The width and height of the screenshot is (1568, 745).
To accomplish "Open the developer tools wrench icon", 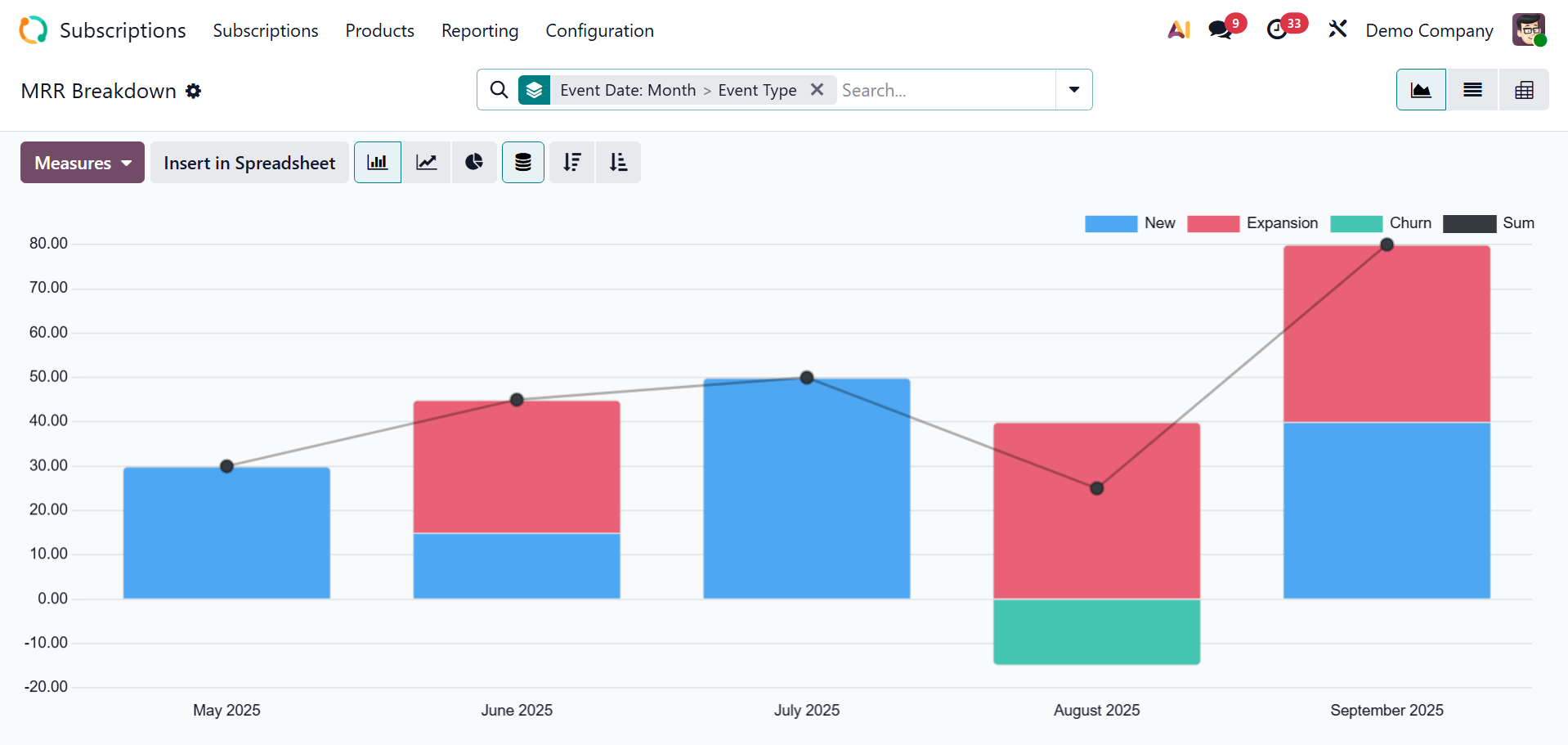I will [1337, 30].
